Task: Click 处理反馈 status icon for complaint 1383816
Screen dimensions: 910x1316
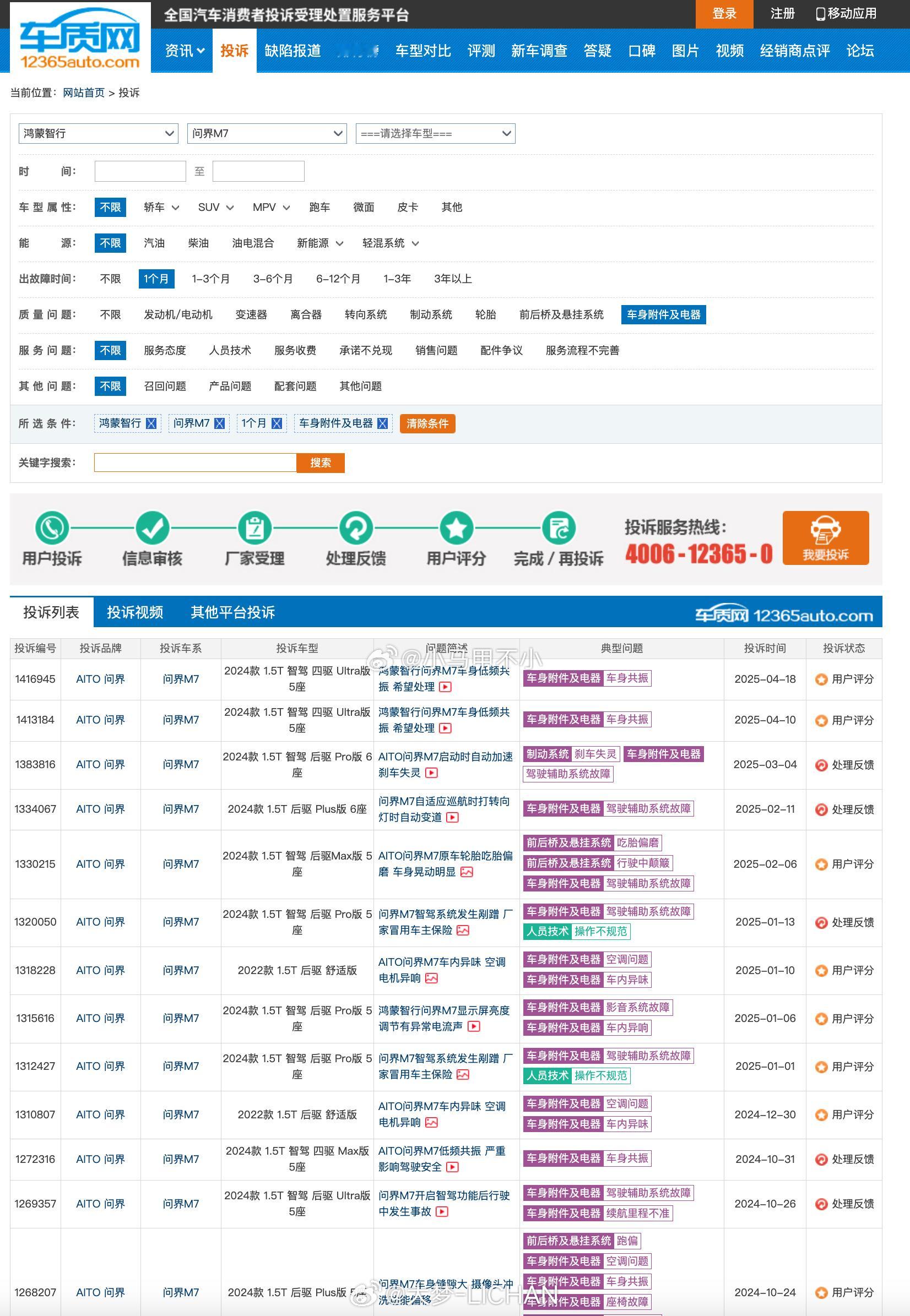Action: tap(820, 765)
